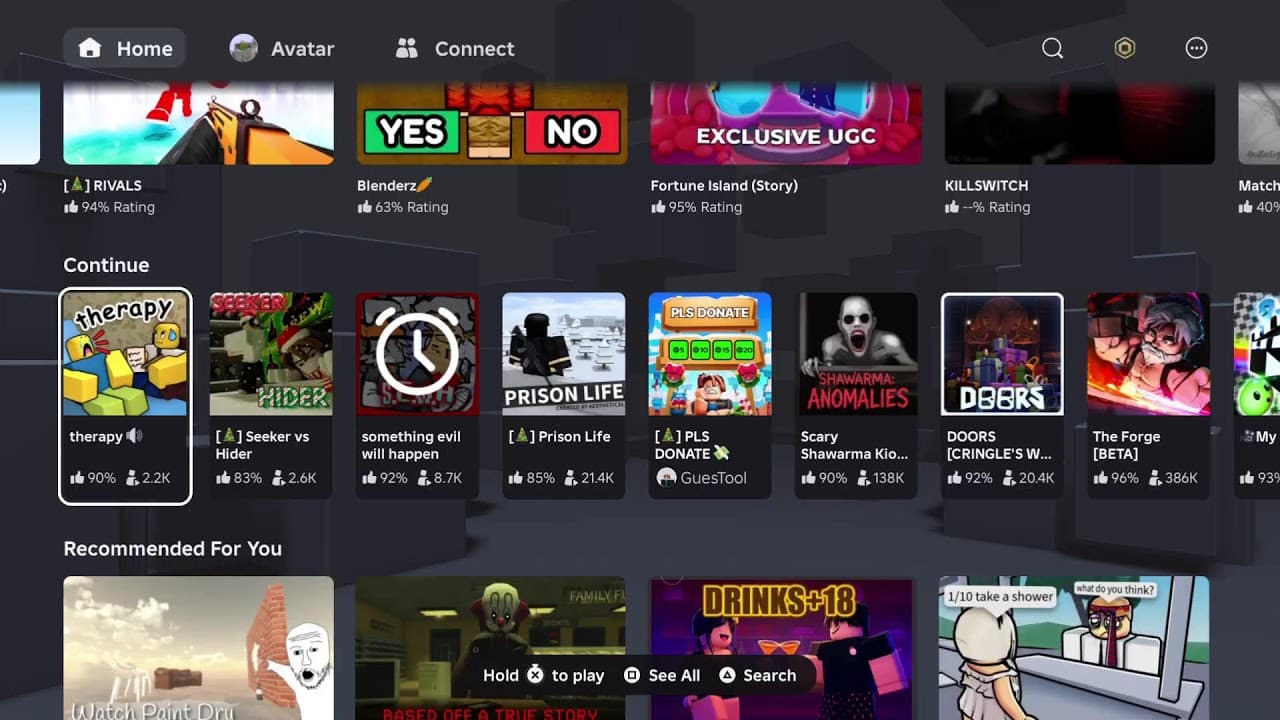Image resolution: width=1280 pixels, height=720 pixels.
Task: Go to the Home tab
Action: pos(125,48)
